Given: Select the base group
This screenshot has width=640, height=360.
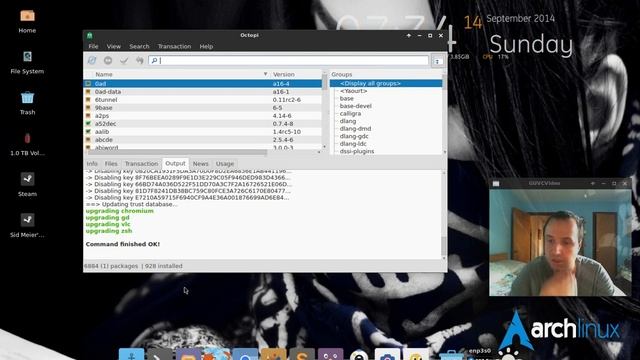Looking at the screenshot, I should [347, 98].
